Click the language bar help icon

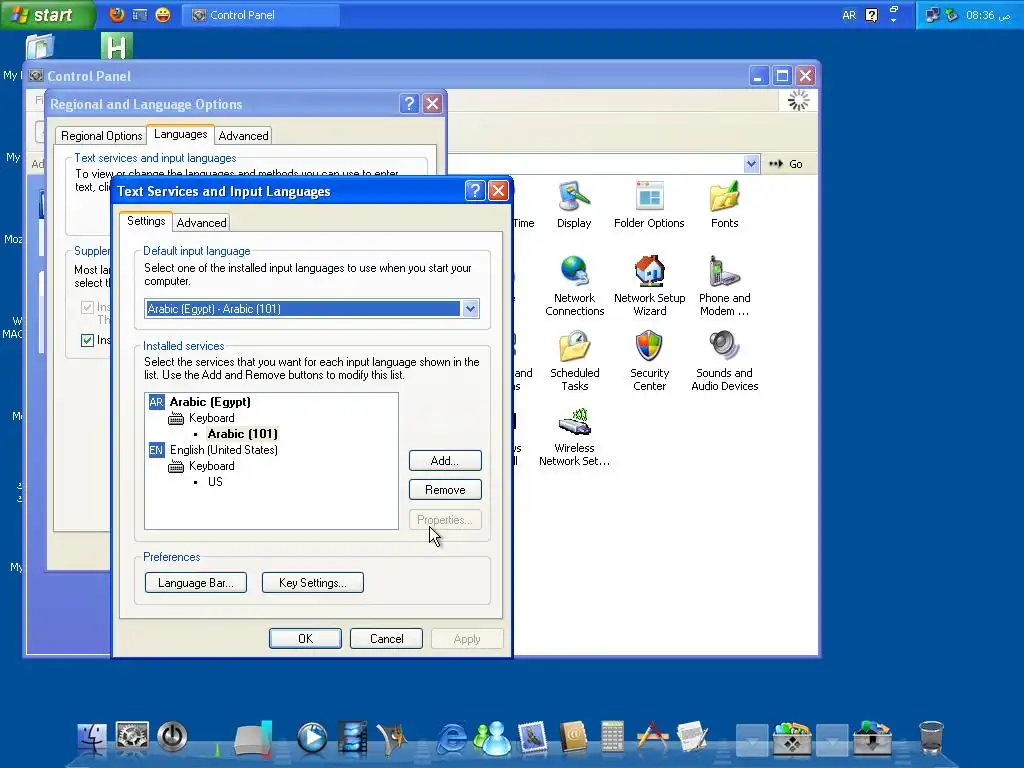click(x=872, y=15)
